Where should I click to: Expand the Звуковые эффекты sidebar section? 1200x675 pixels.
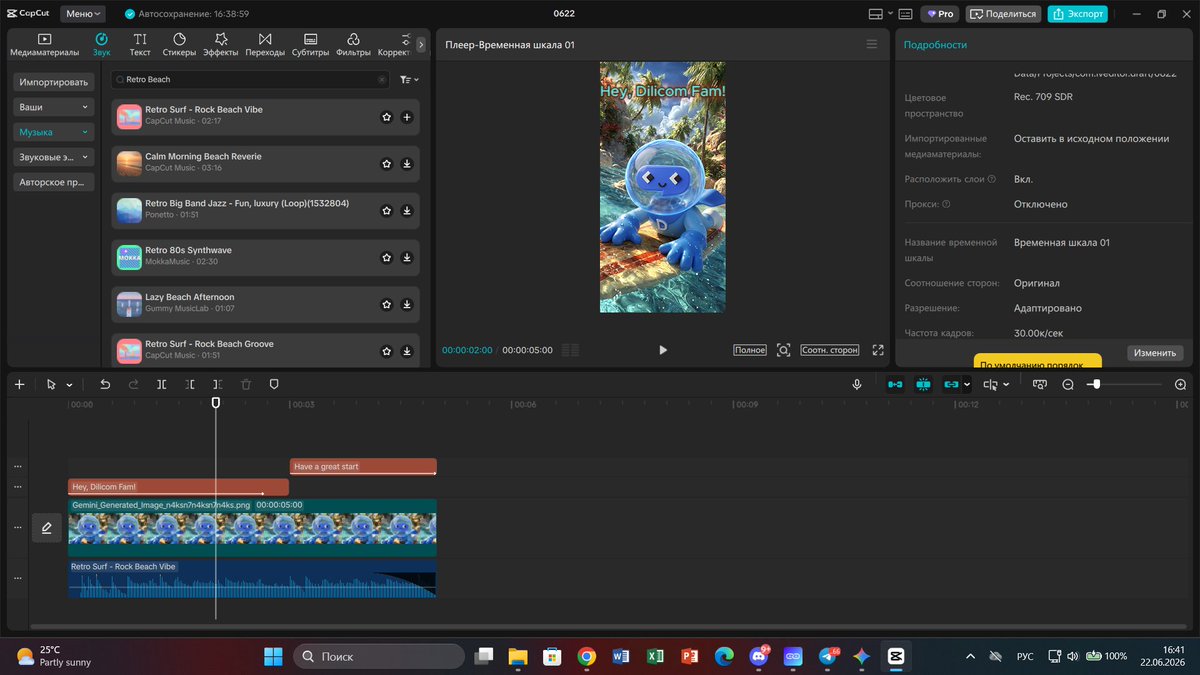pyautogui.click(x=54, y=157)
